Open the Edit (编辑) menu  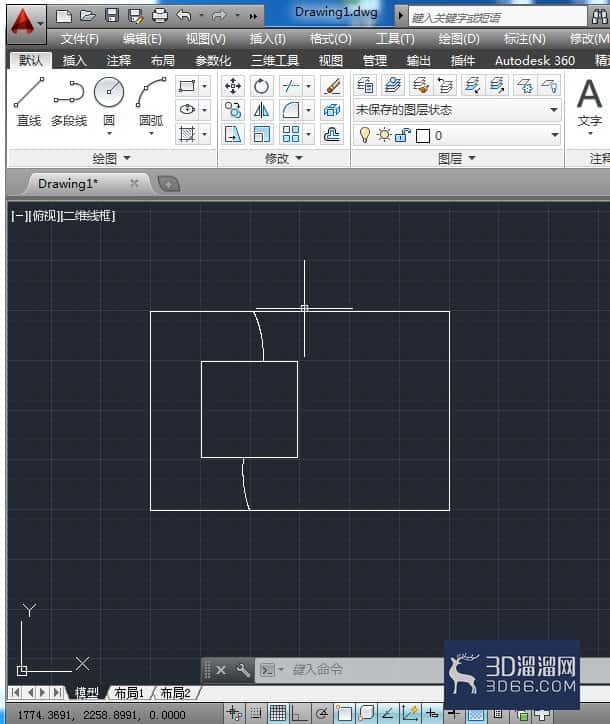click(142, 39)
